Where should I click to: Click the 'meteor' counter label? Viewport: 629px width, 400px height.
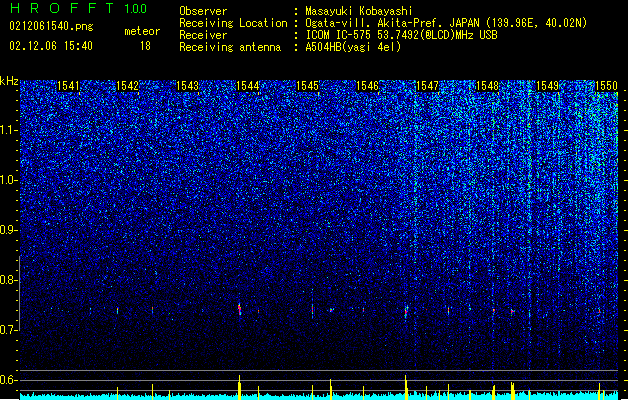[142, 31]
